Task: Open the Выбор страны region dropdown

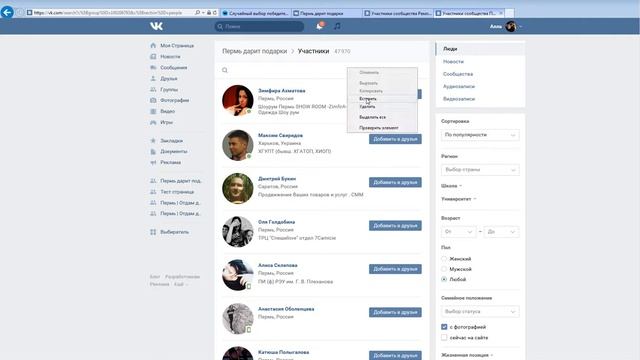Action: click(x=480, y=169)
